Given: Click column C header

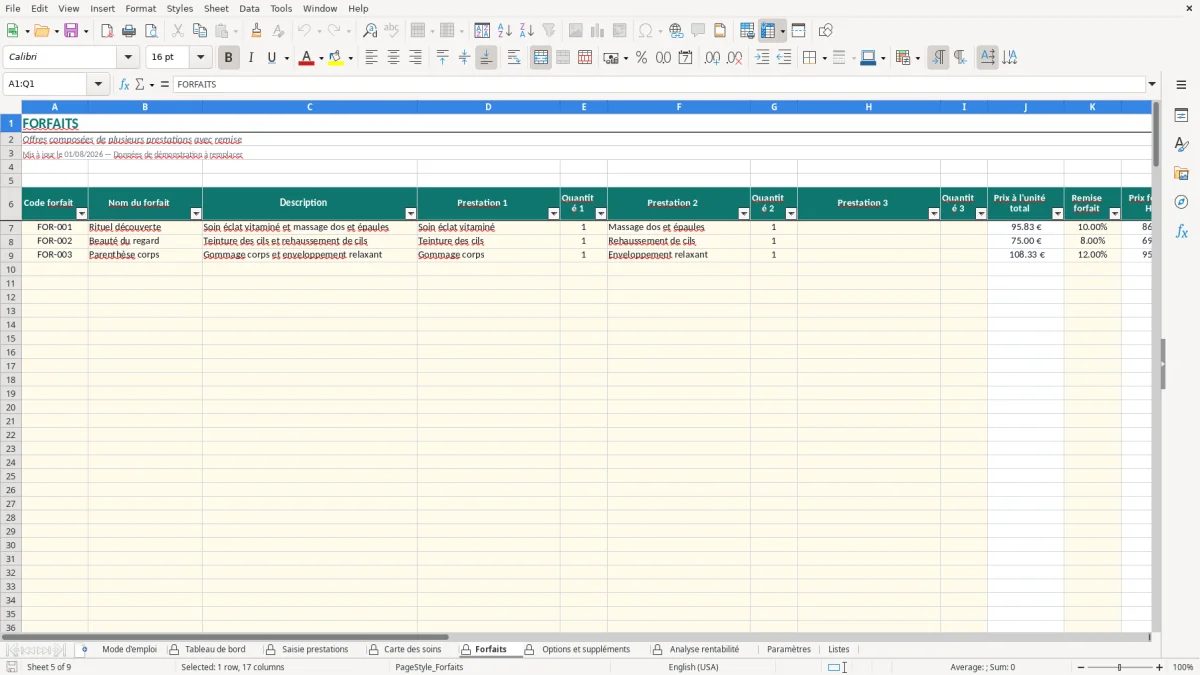Looking at the screenshot, I should (x=310, y=107).
